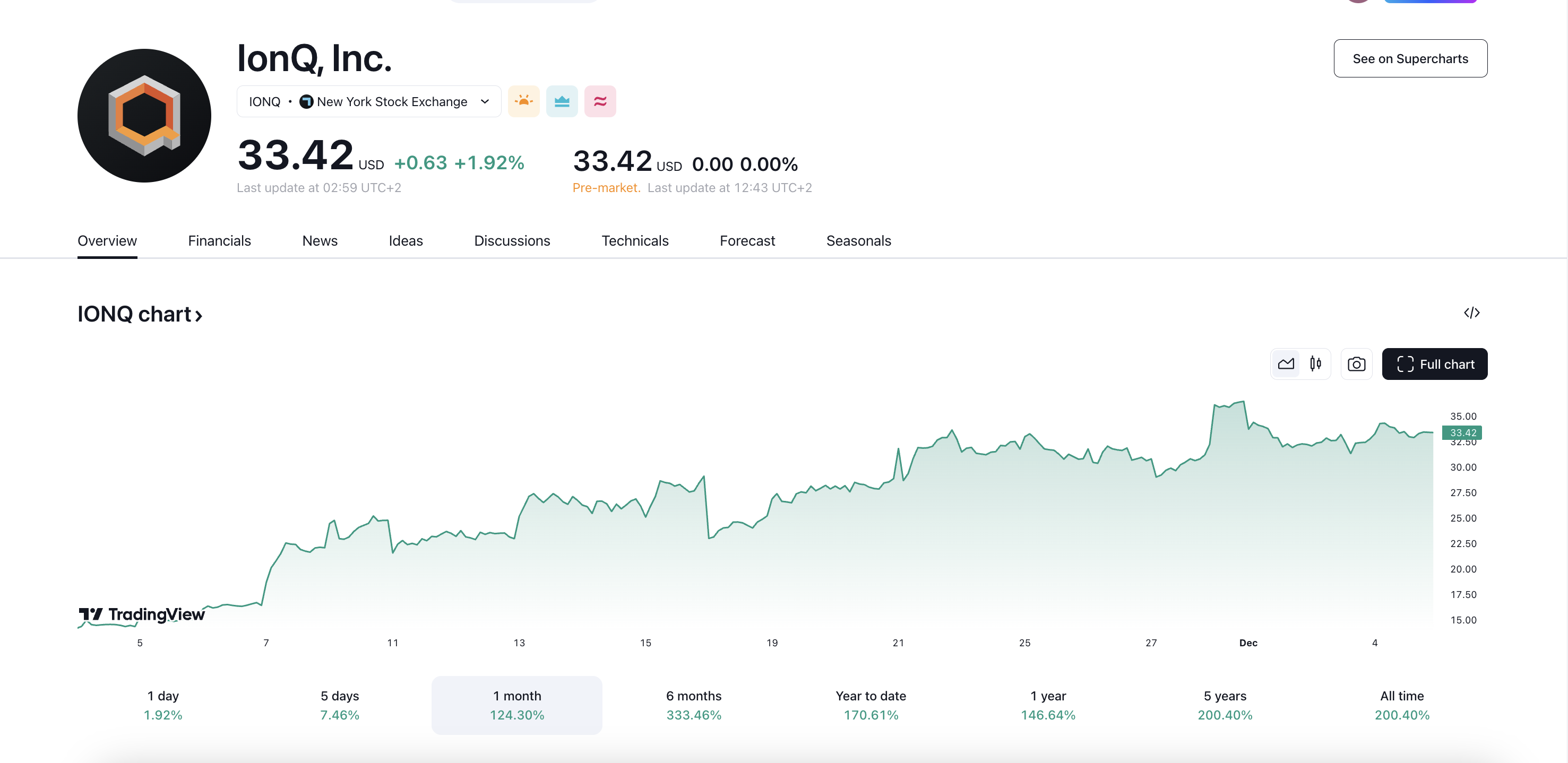Click the 33.42 price marker on chart axis
The height and width of the screenshot is (763, 1568).
(x=1461, y=432)
